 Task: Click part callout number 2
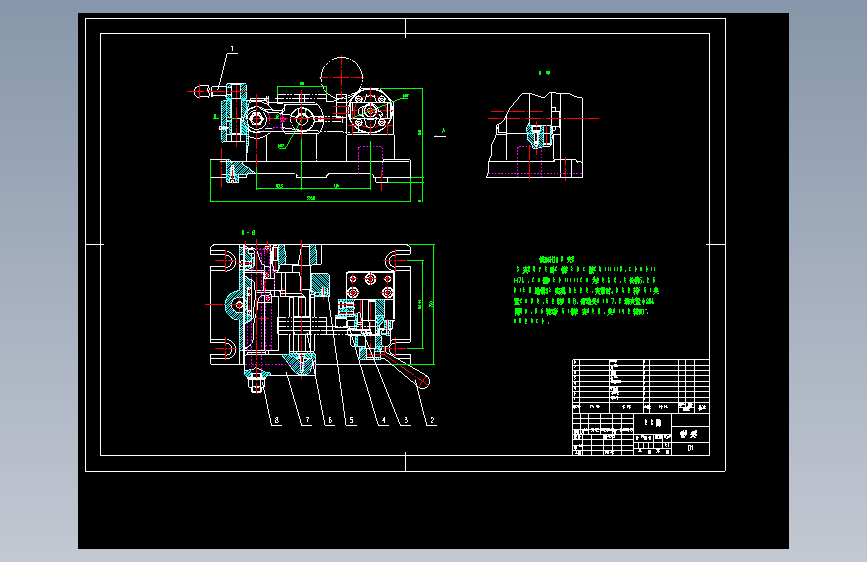click(x=432, y=420)
